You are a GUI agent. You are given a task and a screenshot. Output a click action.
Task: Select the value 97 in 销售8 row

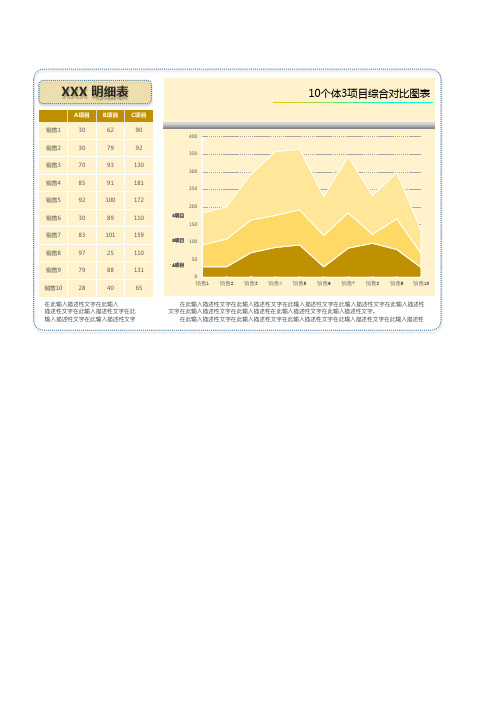(x=82, y=253)
